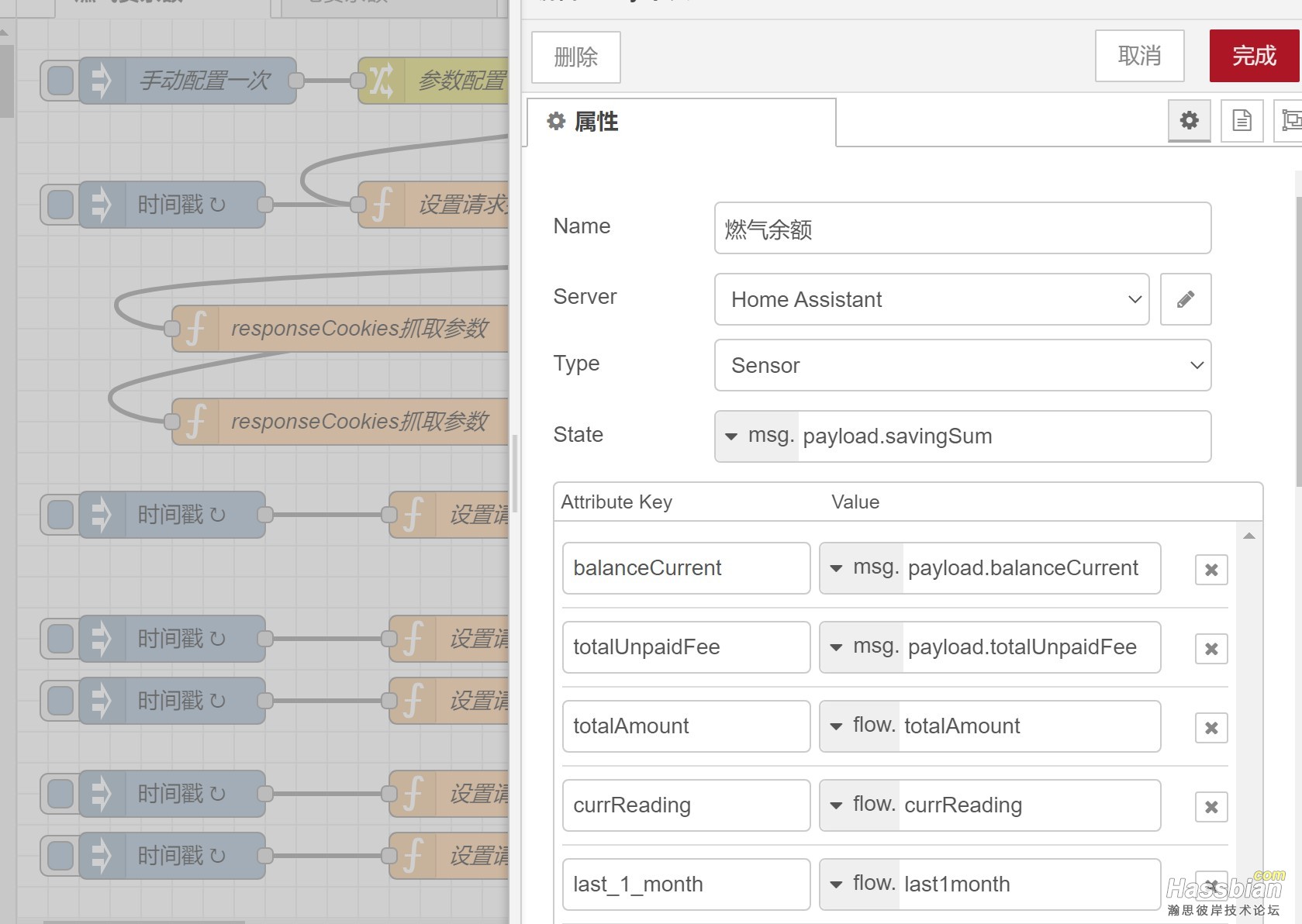Click the payload.balanceCurrent value field
Viewport: 1302px width, 924px height.
coord(1031,568)
